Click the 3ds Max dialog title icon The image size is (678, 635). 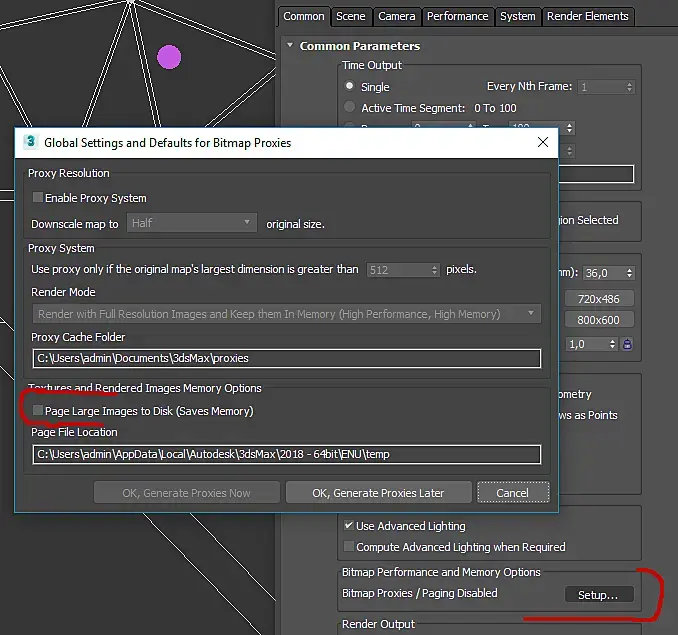30,142
